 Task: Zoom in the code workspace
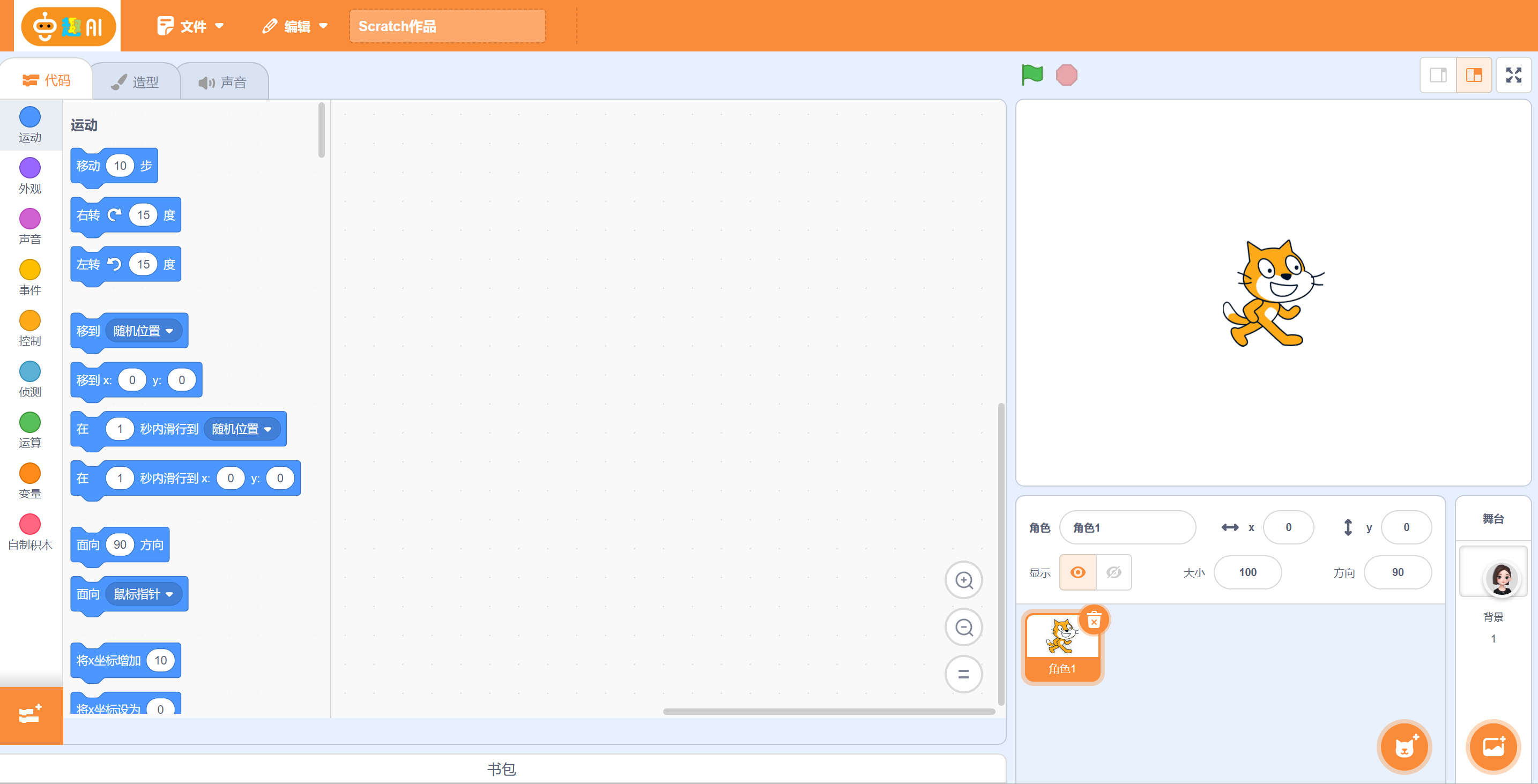(x=964, y=580)
